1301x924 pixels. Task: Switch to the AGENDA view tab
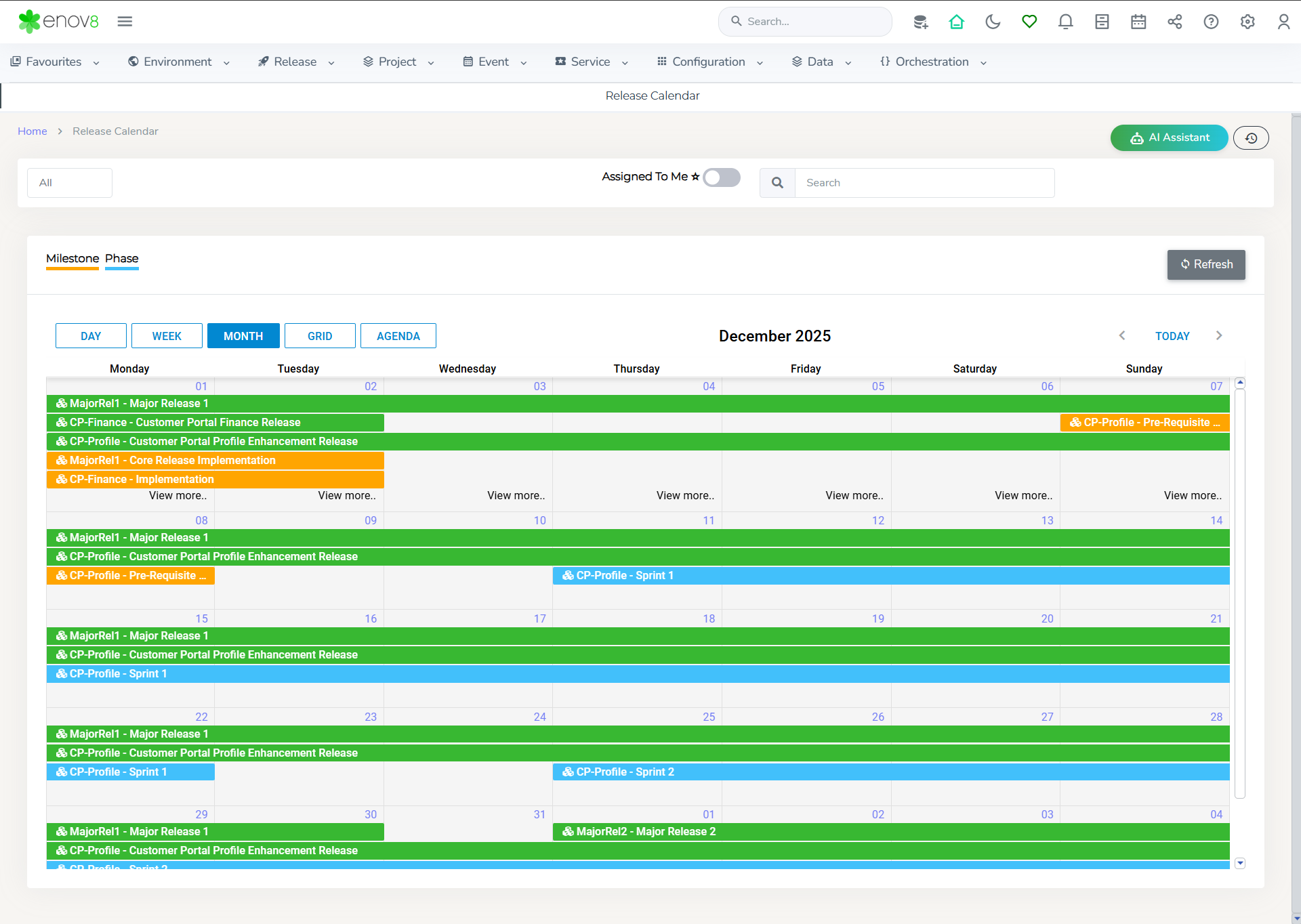[398, 336]
